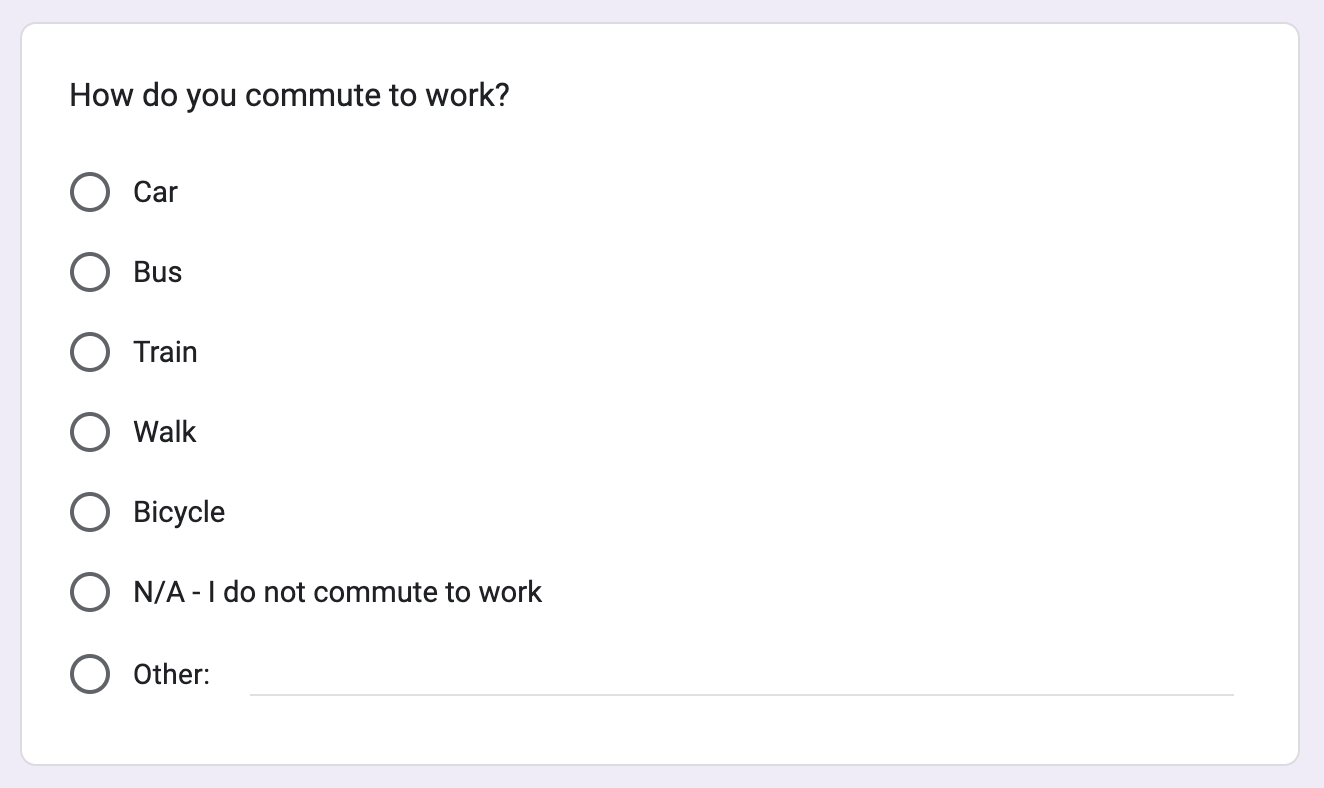Select the Bicycle radio button
The height and width of the screenshot is (788, 1324).
pos(90,512)
